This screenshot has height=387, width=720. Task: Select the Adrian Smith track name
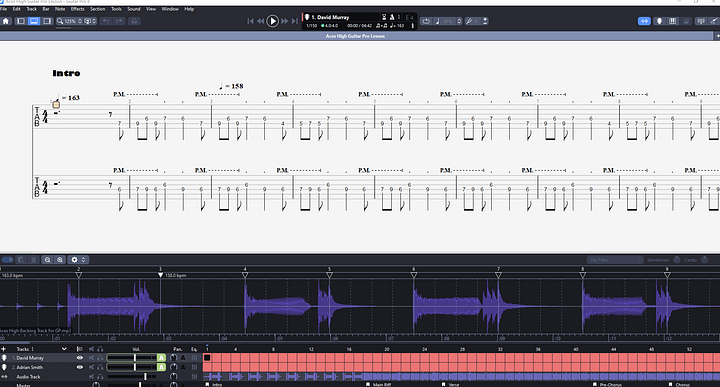click(x=30, y=367)
